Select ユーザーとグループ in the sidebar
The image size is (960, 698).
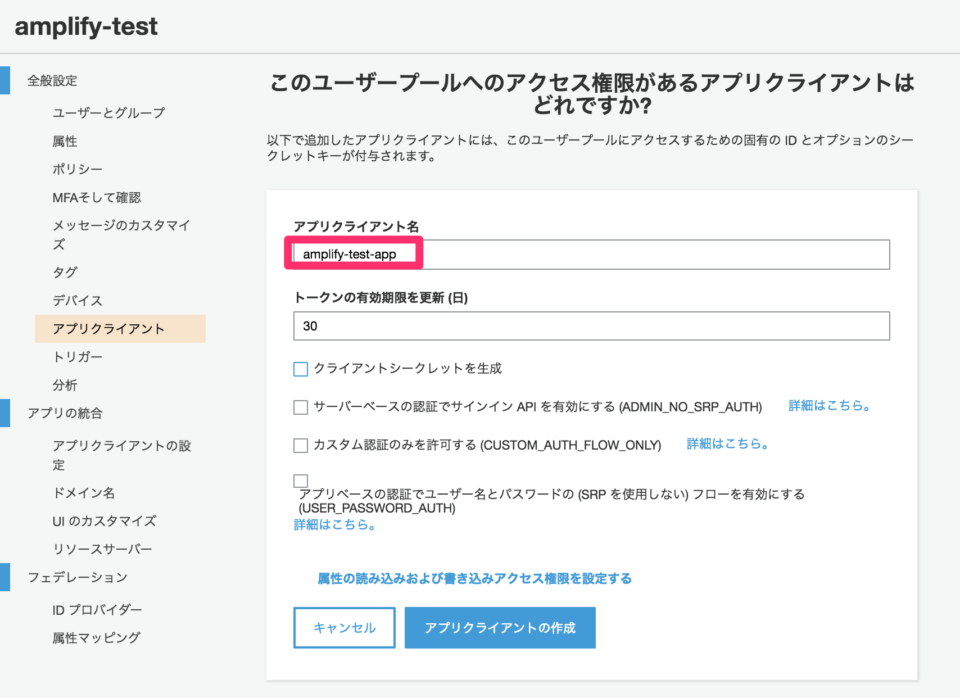[109, 113]
